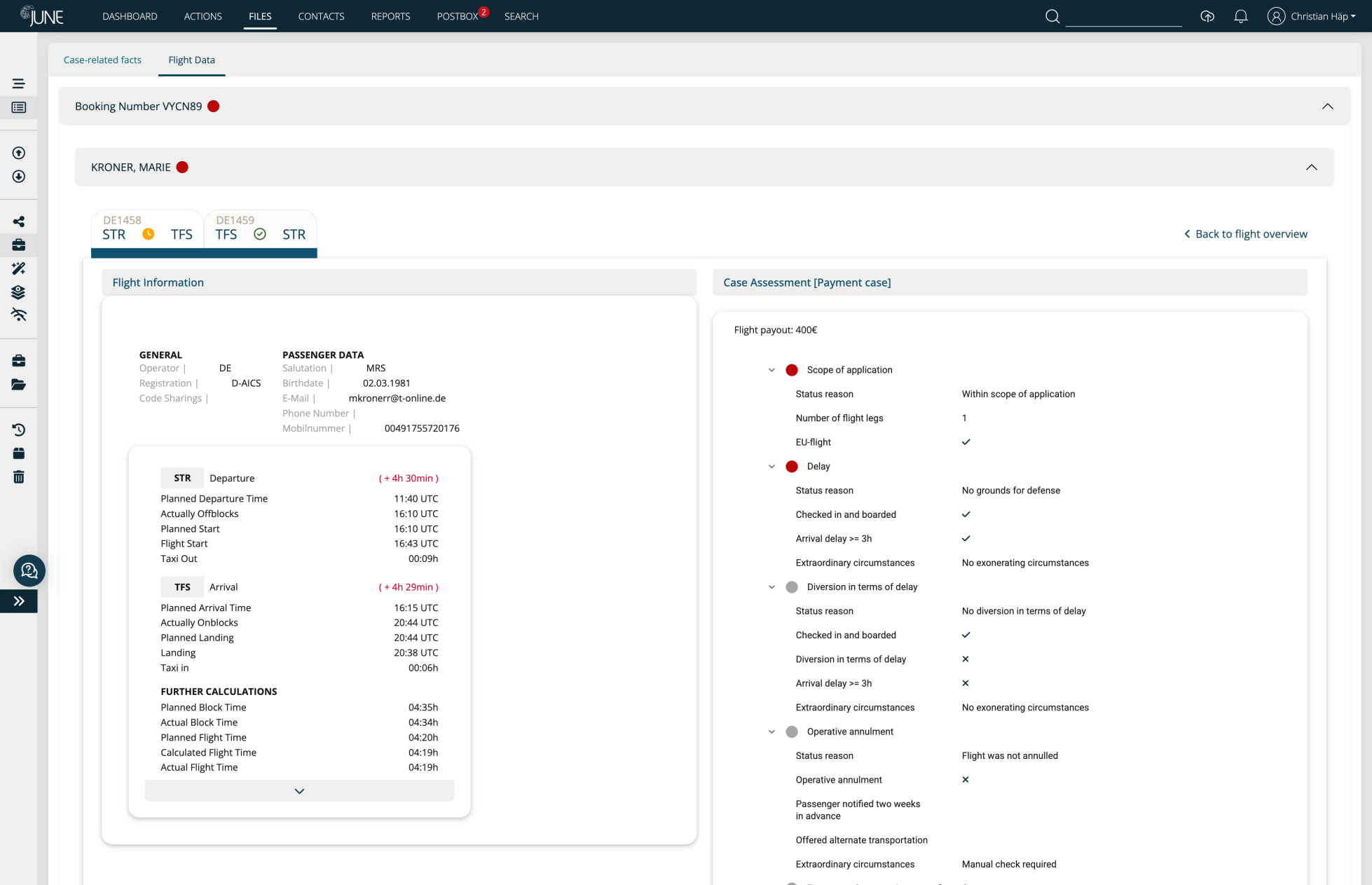1372x885 pixels.
Task: Click the trash bin icon in sidebar
Action: coord(19,477)
